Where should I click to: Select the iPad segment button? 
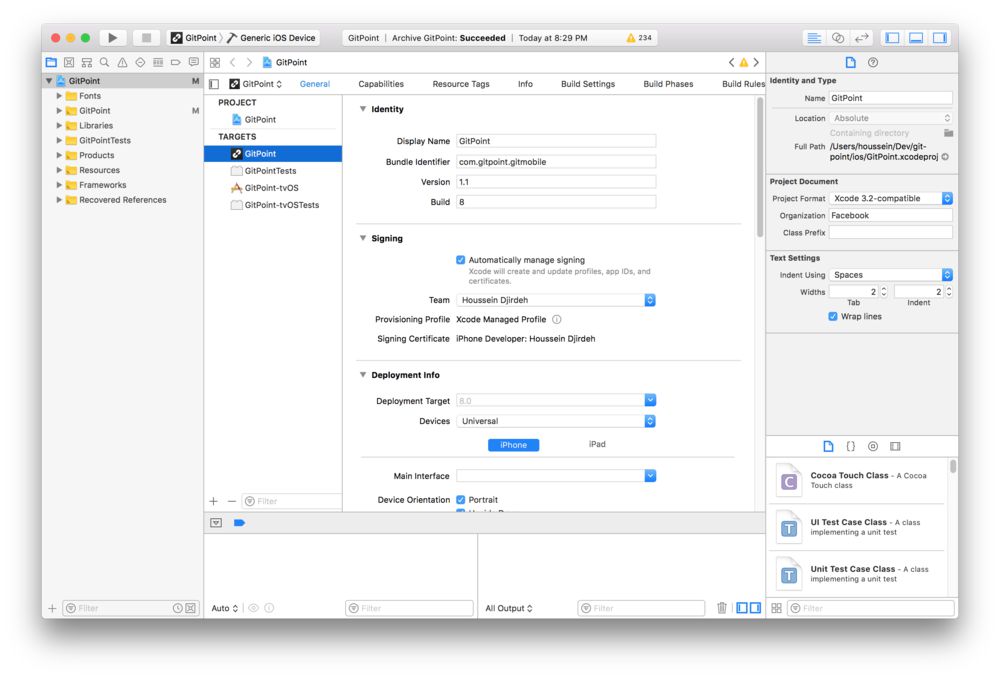[597, 444]
